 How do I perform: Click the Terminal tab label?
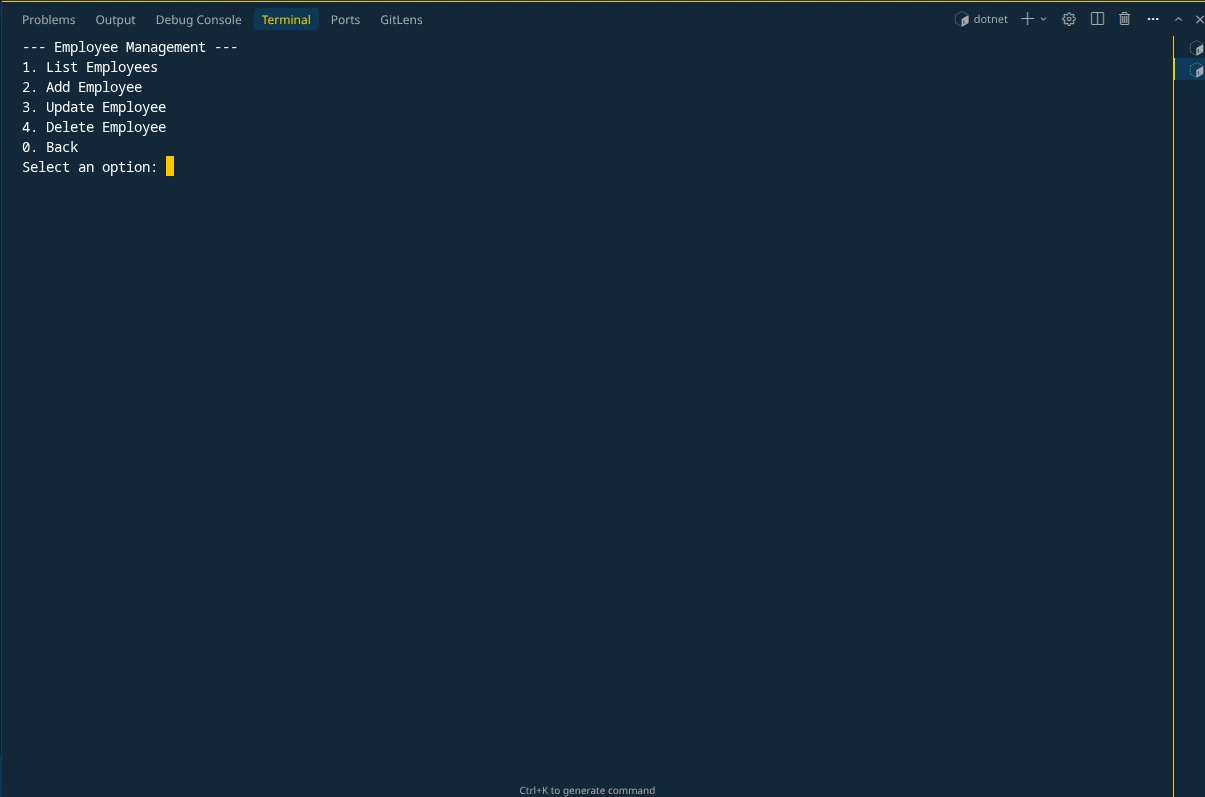[x=286, y=19]
